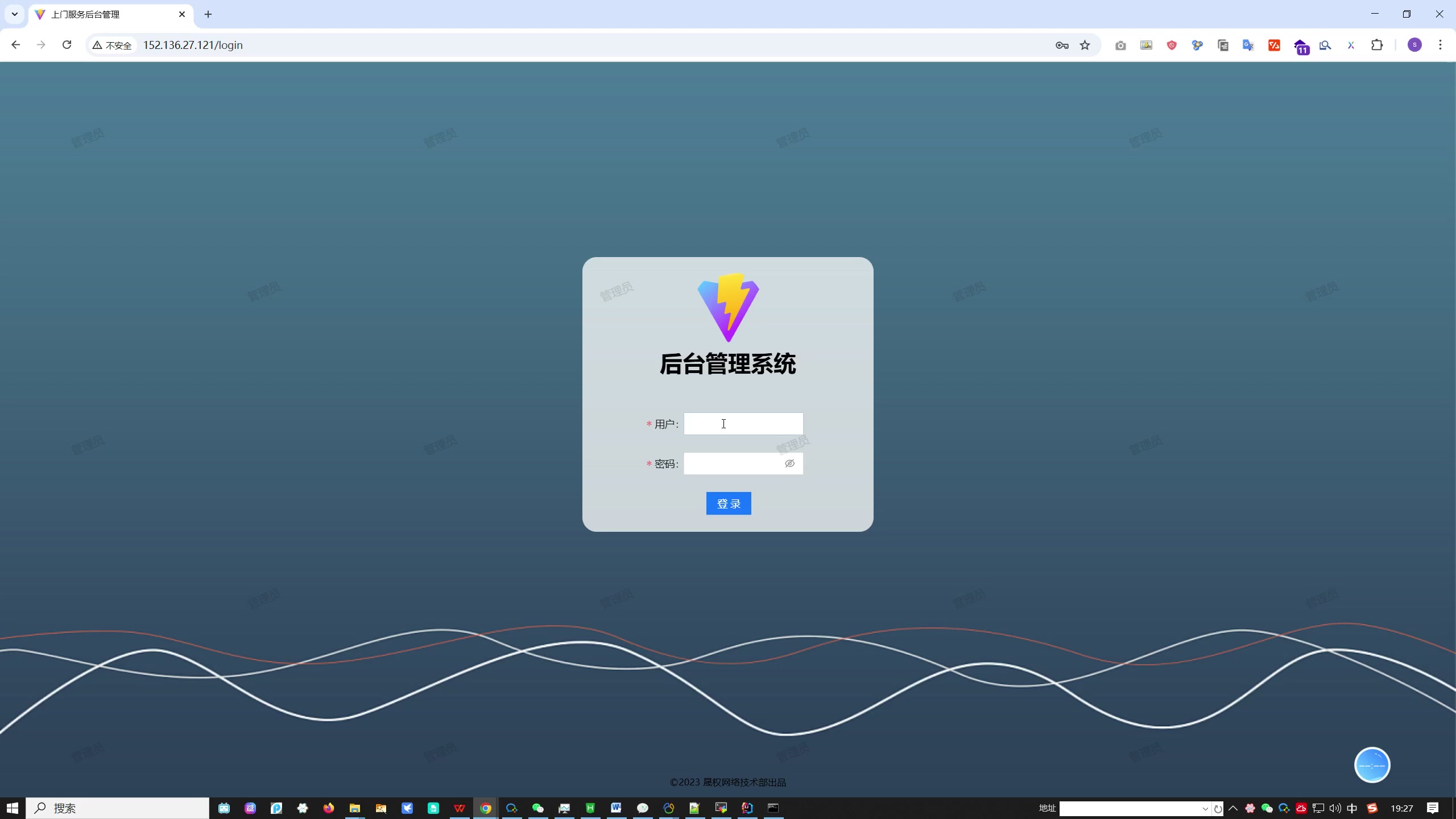Open the gray stacked-pages extension

tap(1223, 45)
